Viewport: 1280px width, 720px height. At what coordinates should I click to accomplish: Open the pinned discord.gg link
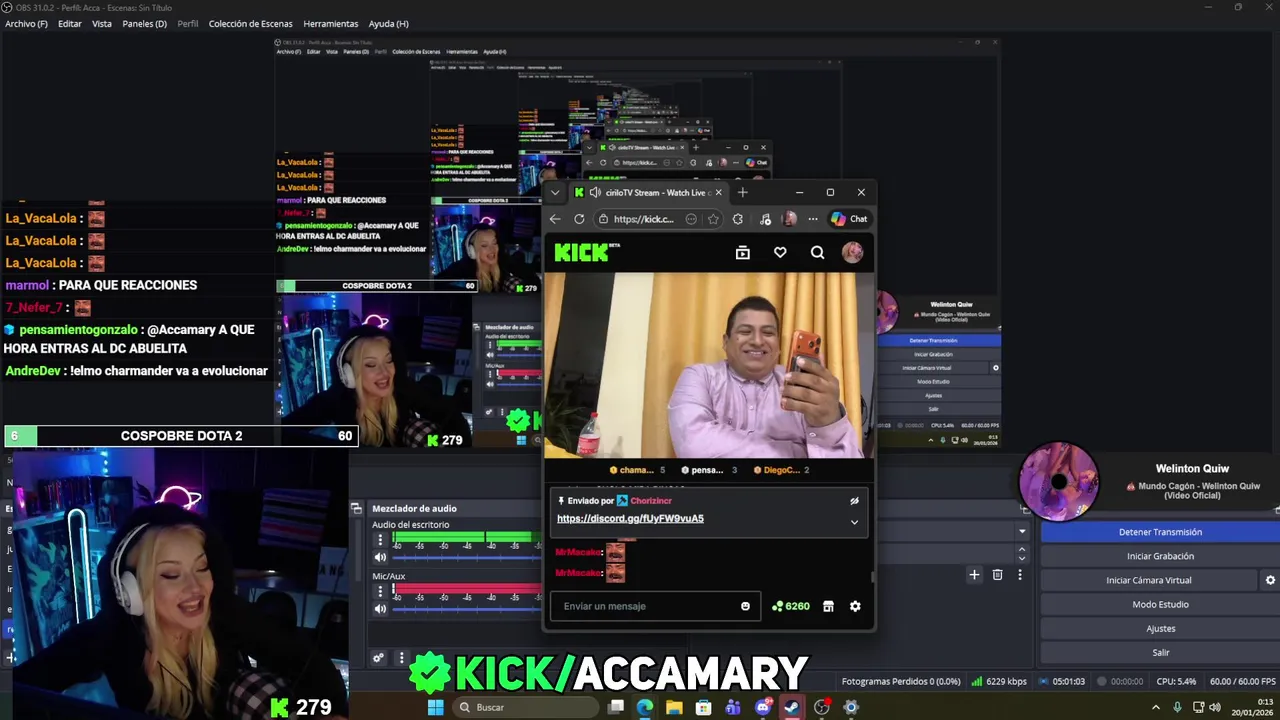click(x=630, y=519)
